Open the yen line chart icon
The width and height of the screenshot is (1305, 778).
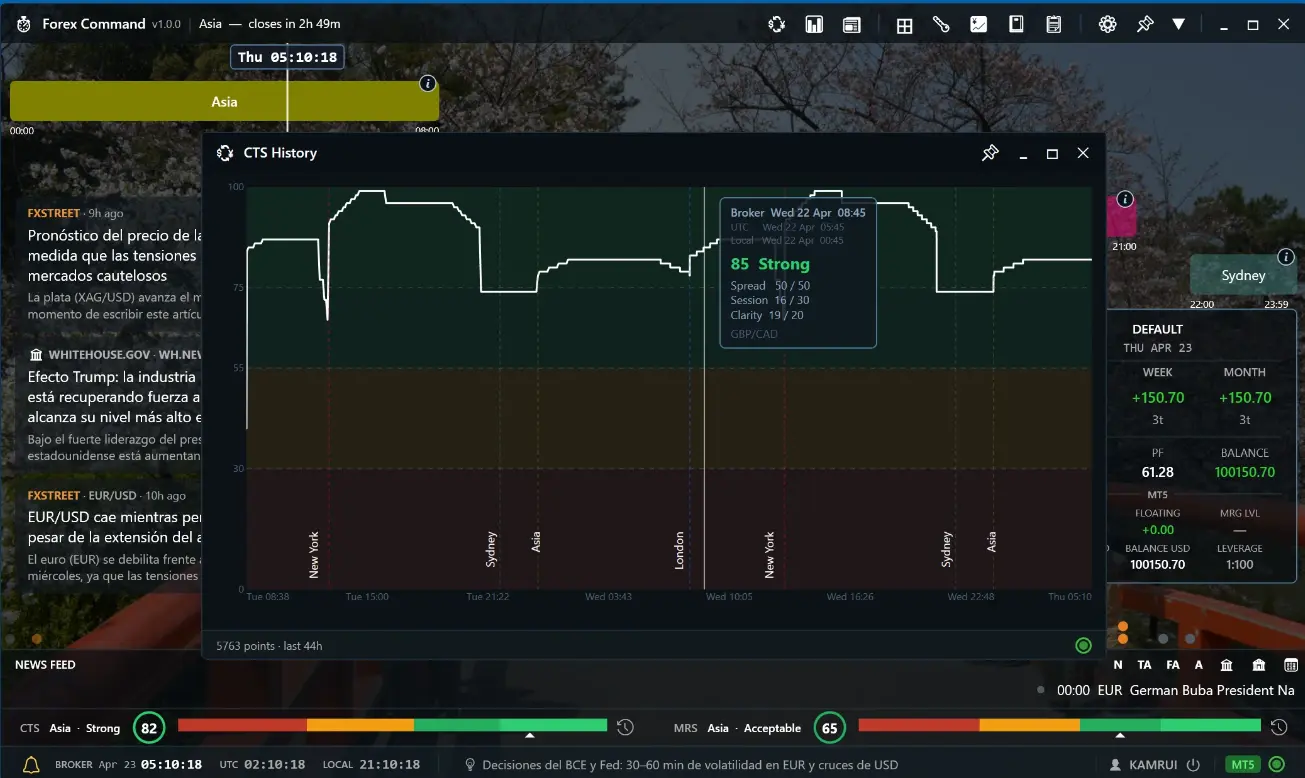[979, 24]
